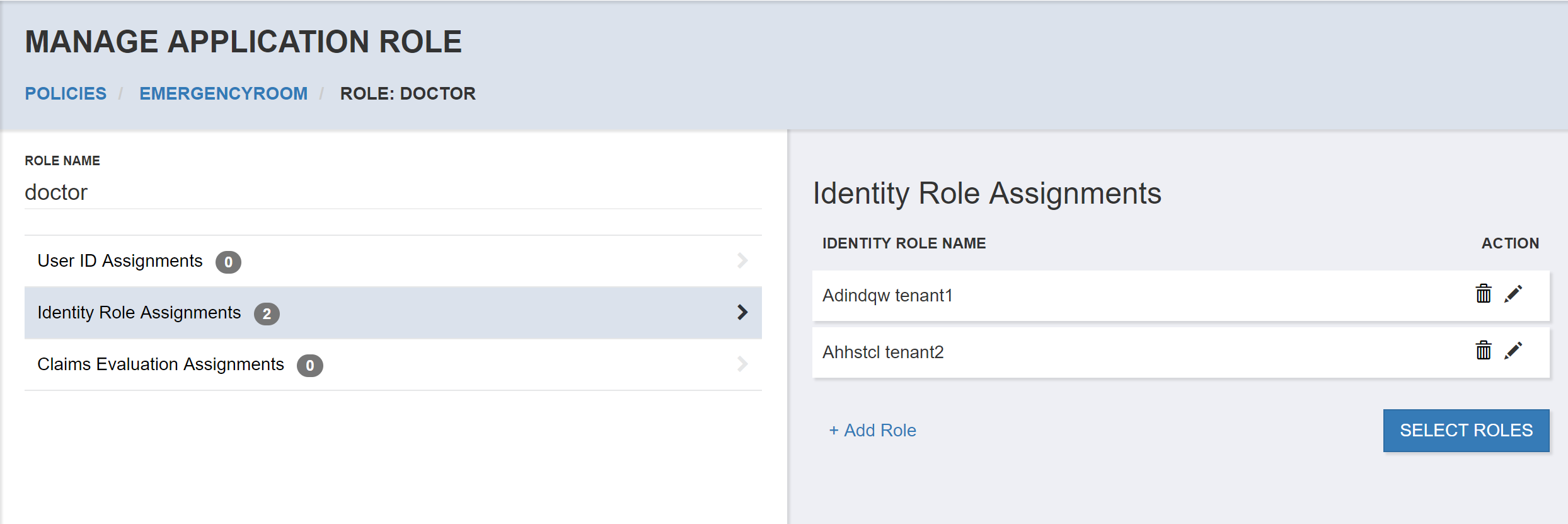The width and height of the screenshot is (1568, 524).
Task: Click the MANAGE APPLICATION ROLE heading
Action: 243,42
